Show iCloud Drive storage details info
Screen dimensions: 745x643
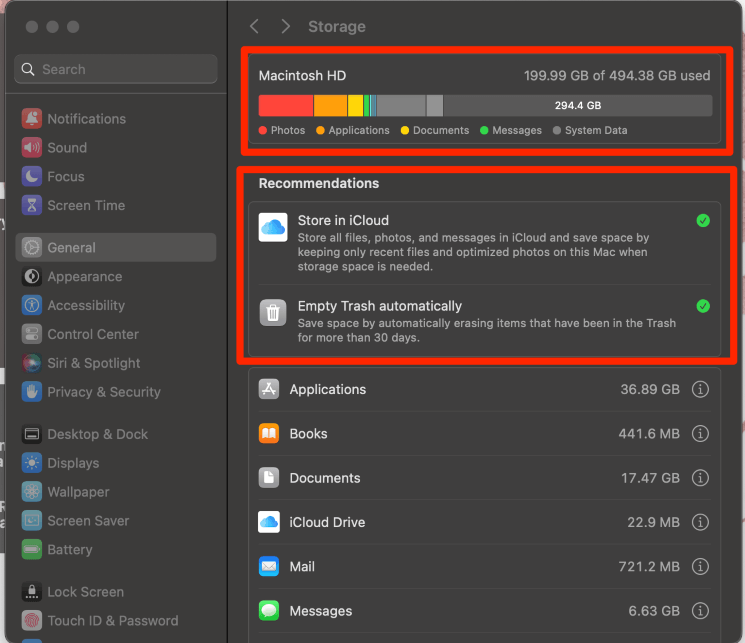(700, 522)
